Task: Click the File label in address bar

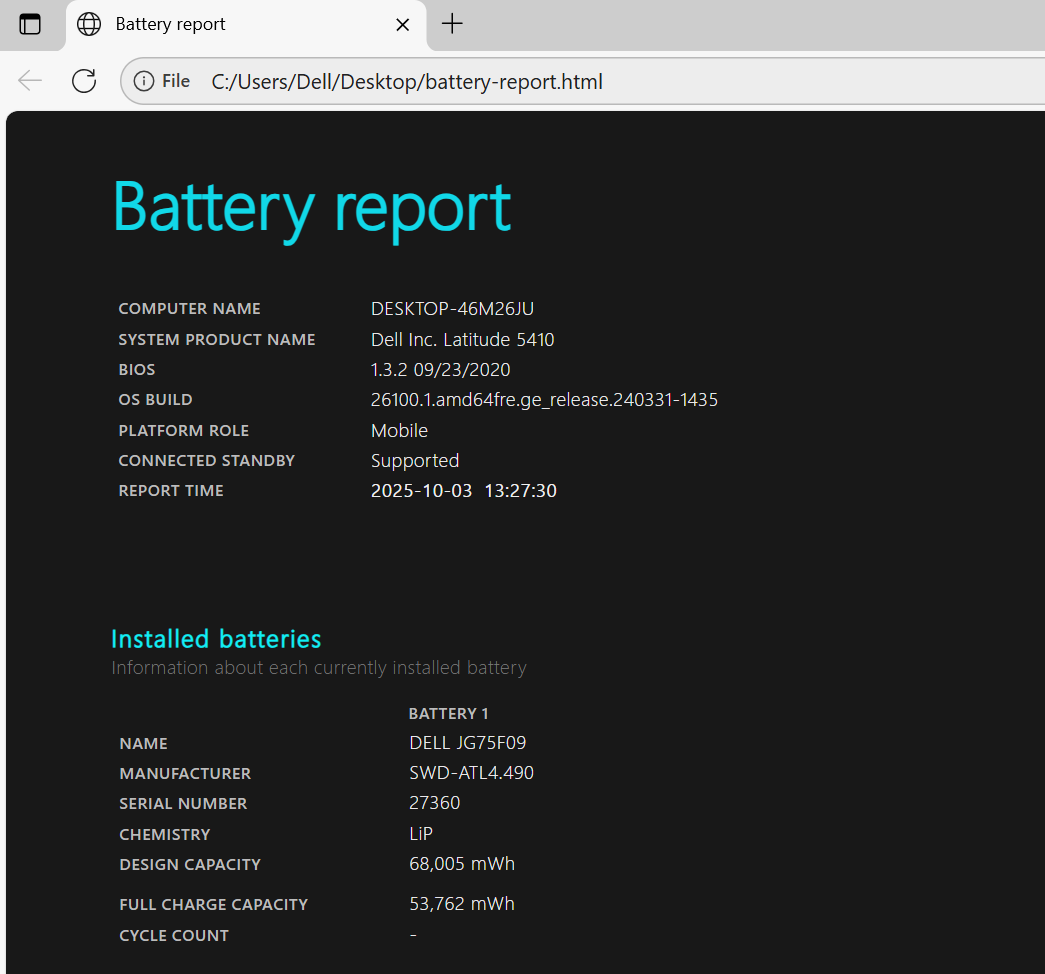Action: 176,81
